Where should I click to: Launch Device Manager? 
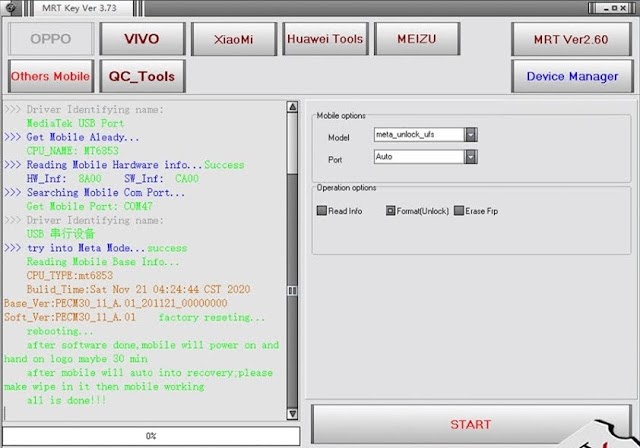(572, 76)
